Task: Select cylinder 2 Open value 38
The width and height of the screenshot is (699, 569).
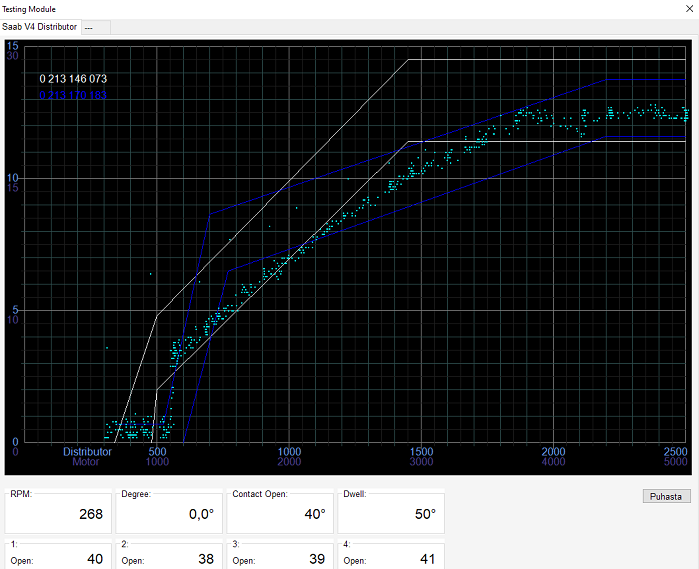Action: [206, 559]
